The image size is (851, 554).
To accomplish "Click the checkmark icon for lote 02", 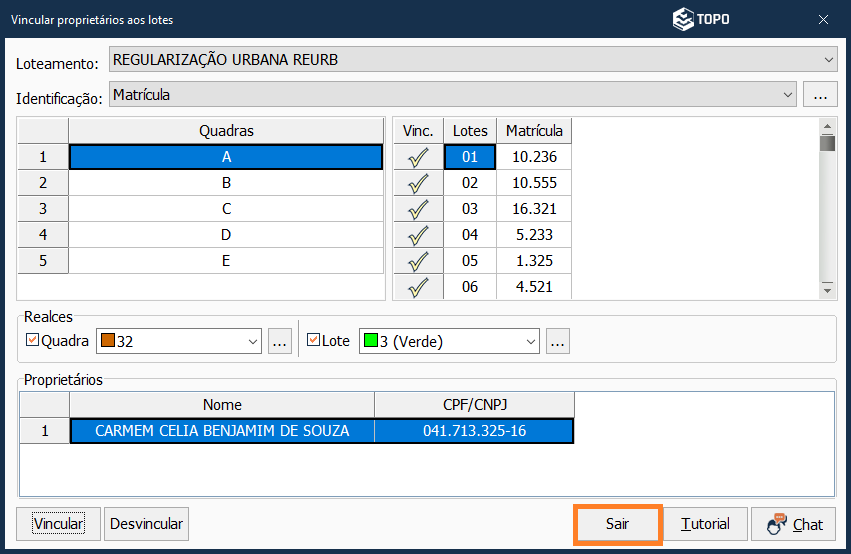I will [418, 183].
